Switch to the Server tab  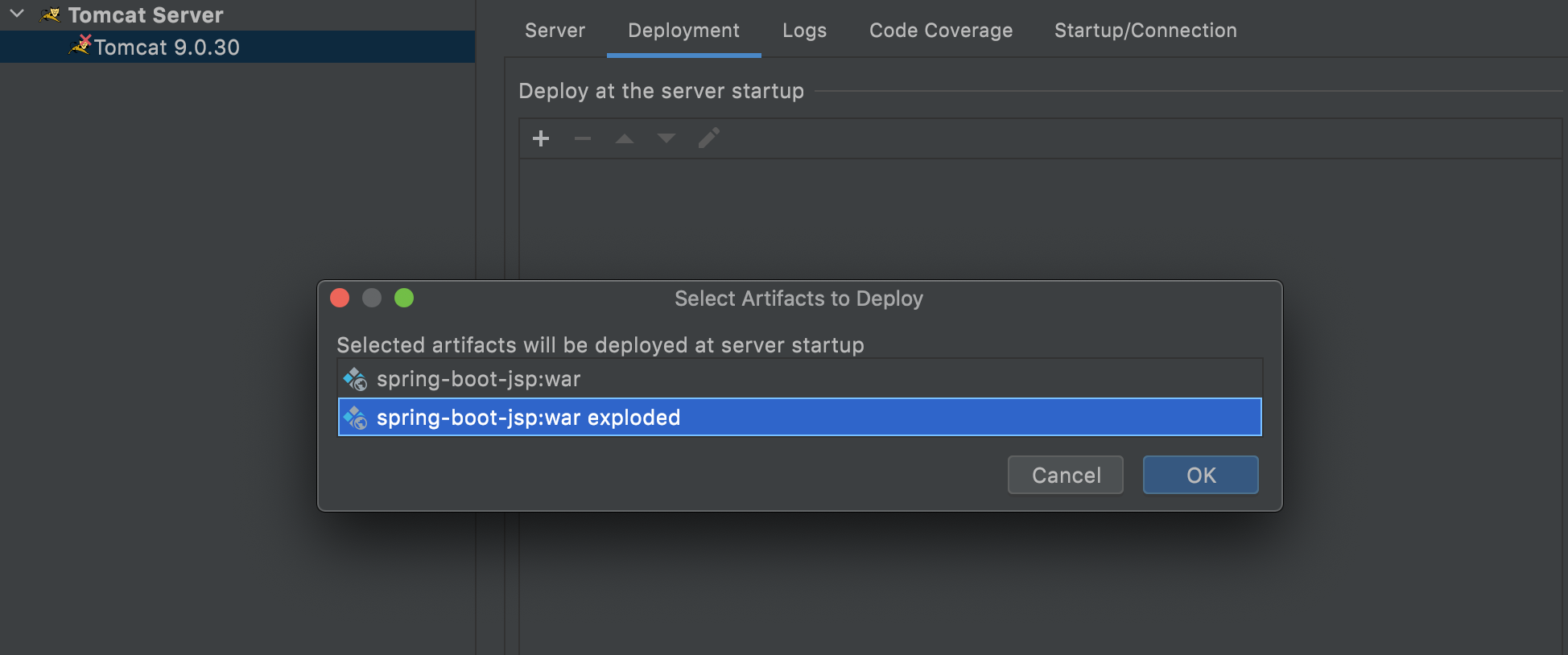click(555, 31)
